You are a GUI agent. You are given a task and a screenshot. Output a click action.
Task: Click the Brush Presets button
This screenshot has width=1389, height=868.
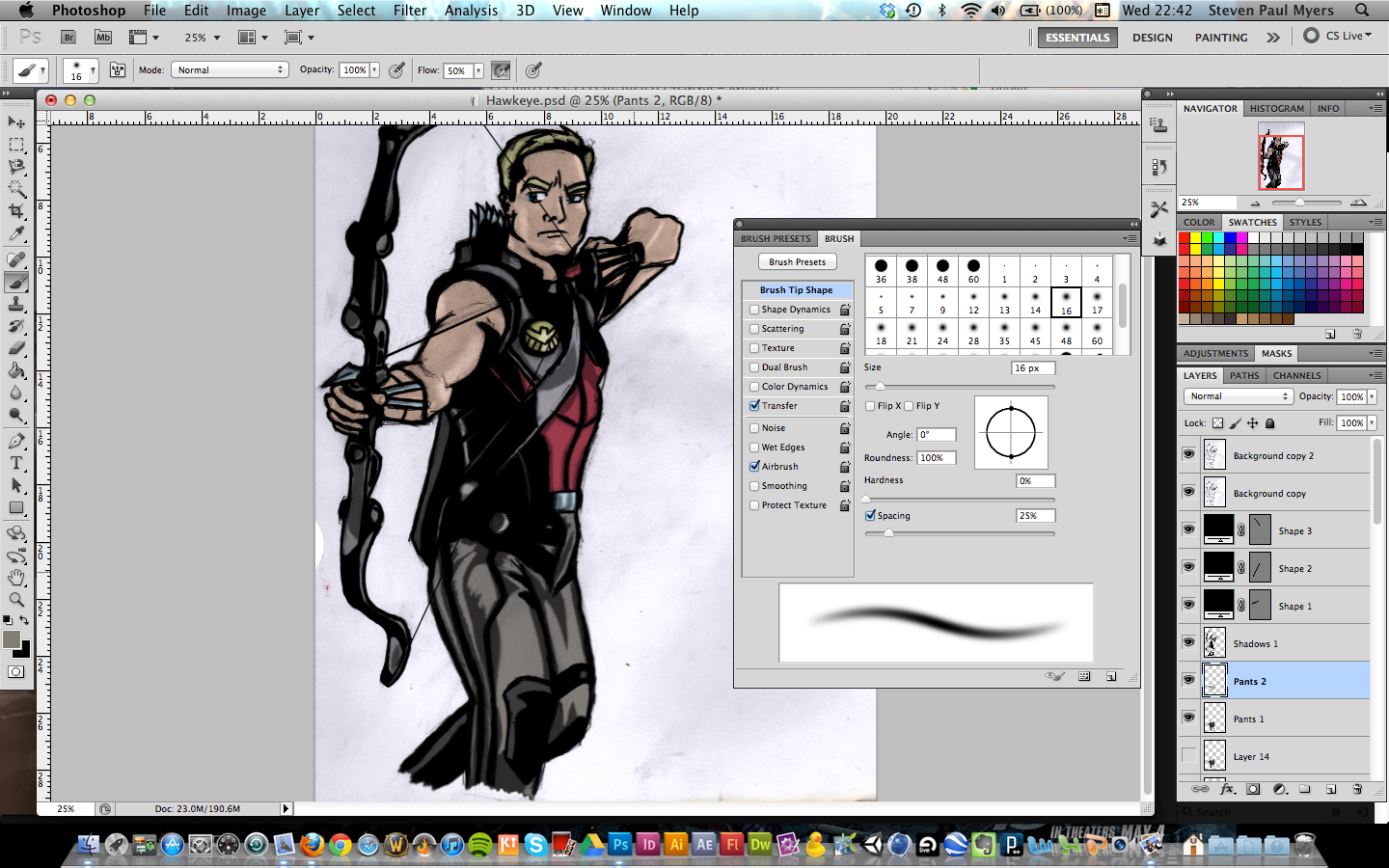coord(798,262)
